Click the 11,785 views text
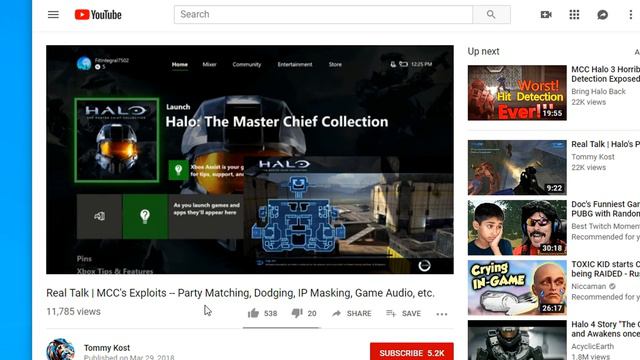640x360 pixels. click(73, 311)
